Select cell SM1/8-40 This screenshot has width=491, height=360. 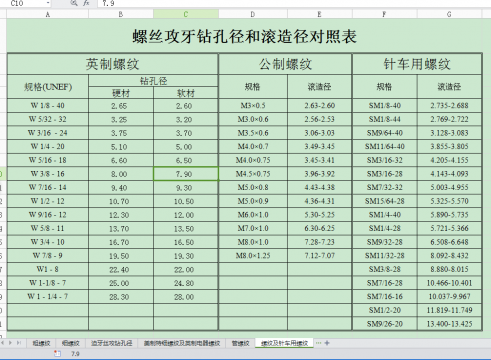pos(385,106)
